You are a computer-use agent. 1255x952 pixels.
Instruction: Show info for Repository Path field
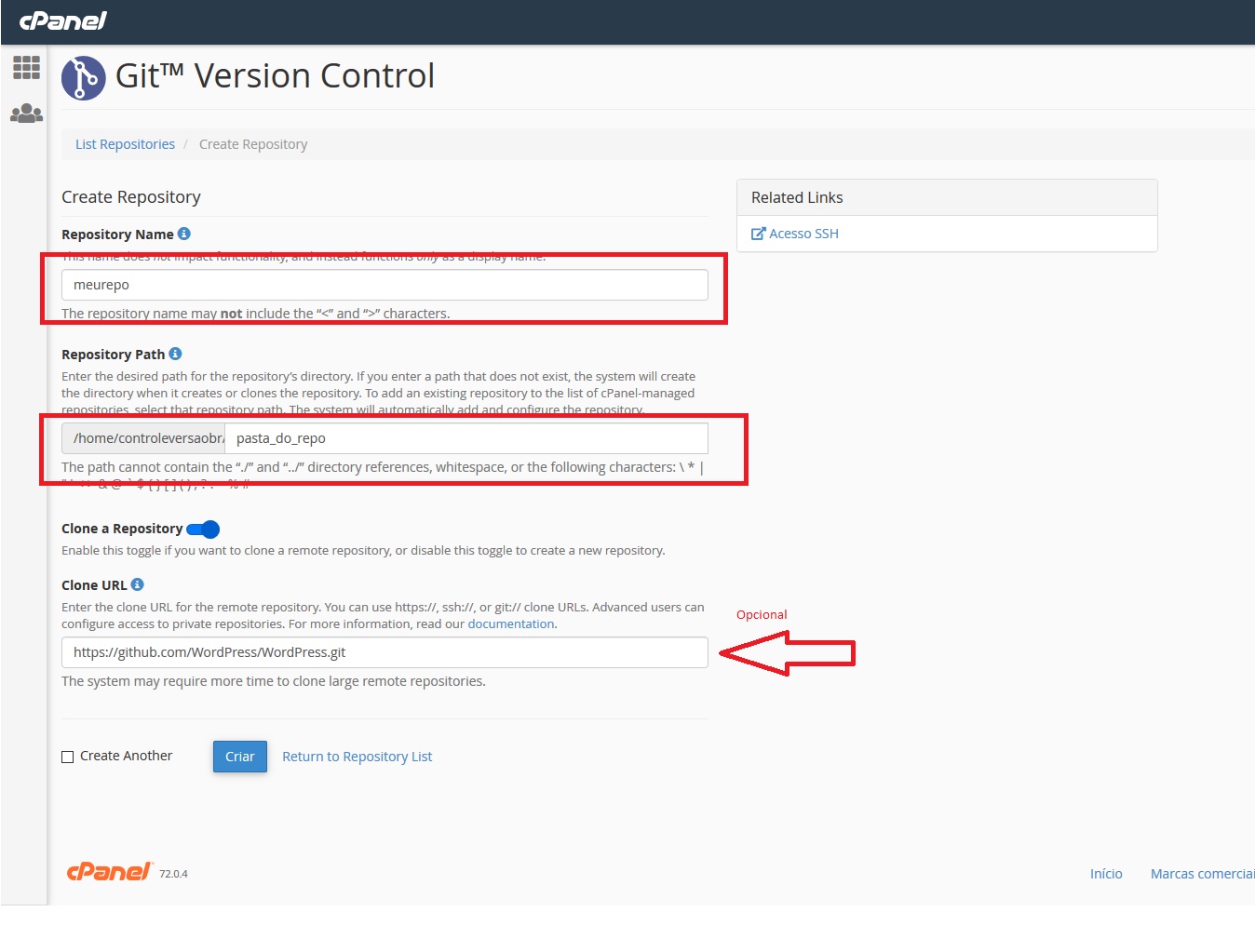click(175, 354)
